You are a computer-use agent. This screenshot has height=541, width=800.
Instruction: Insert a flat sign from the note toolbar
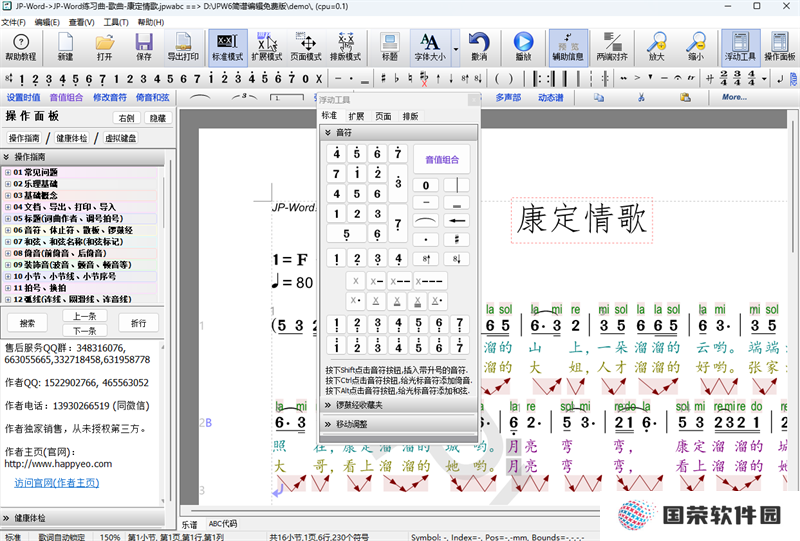396,79
